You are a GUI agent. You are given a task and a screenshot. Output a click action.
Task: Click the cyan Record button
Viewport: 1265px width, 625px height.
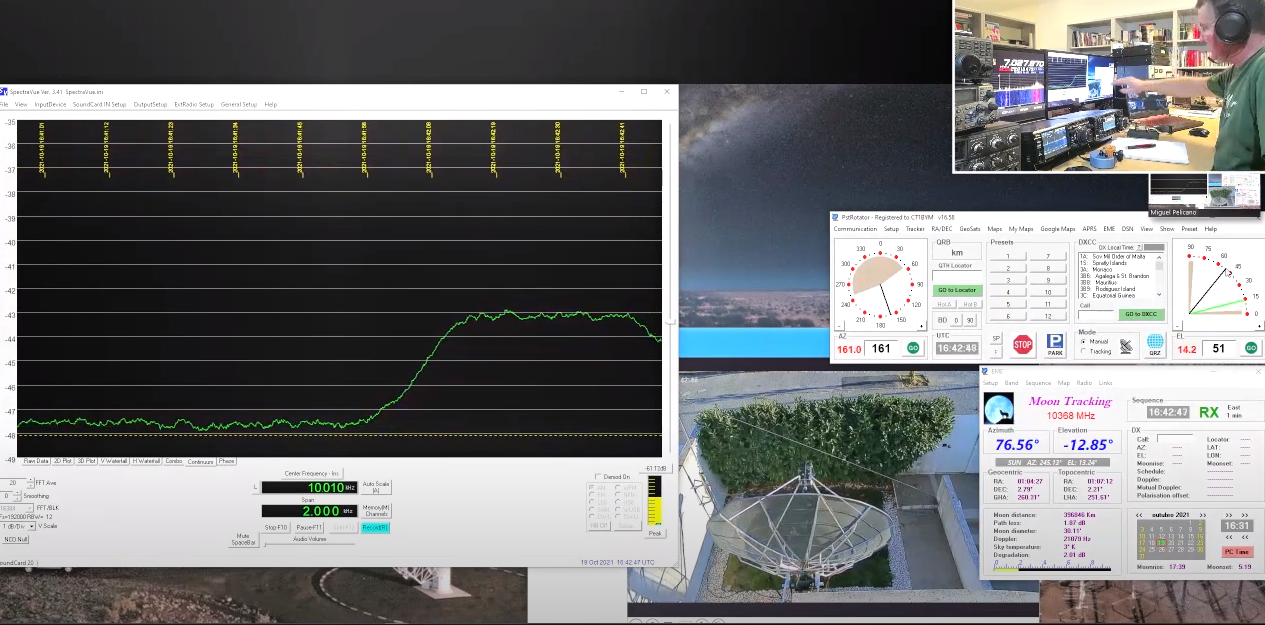[375, 527]
